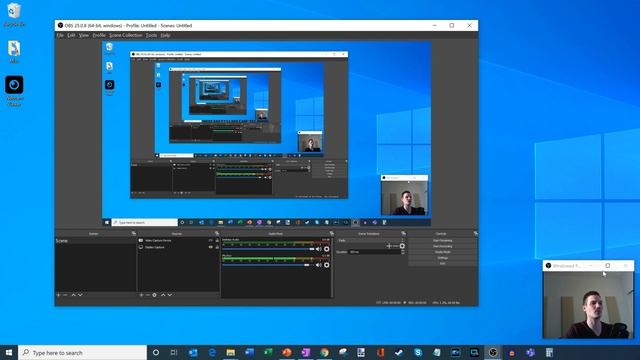This screenshot has width=640, height=360.
Task: Open the Profile menu
Action: tap(99, 35)
